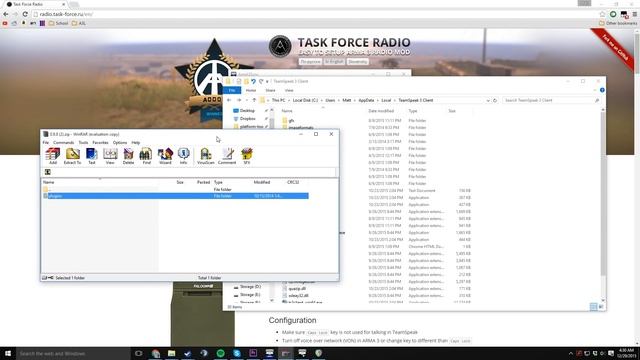Click the Info icon in WinRAR toolbar
Screen dimensions: 640x360
click(184, 156)
